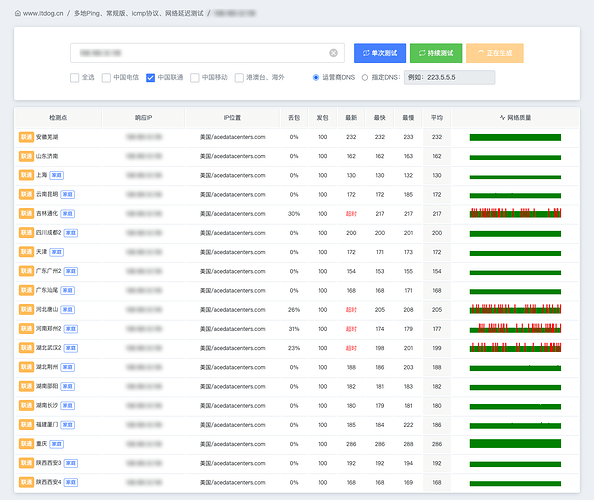Sort by the 响应IP column header
Screen dimensions: 594x500
click(x=144, y=118)
